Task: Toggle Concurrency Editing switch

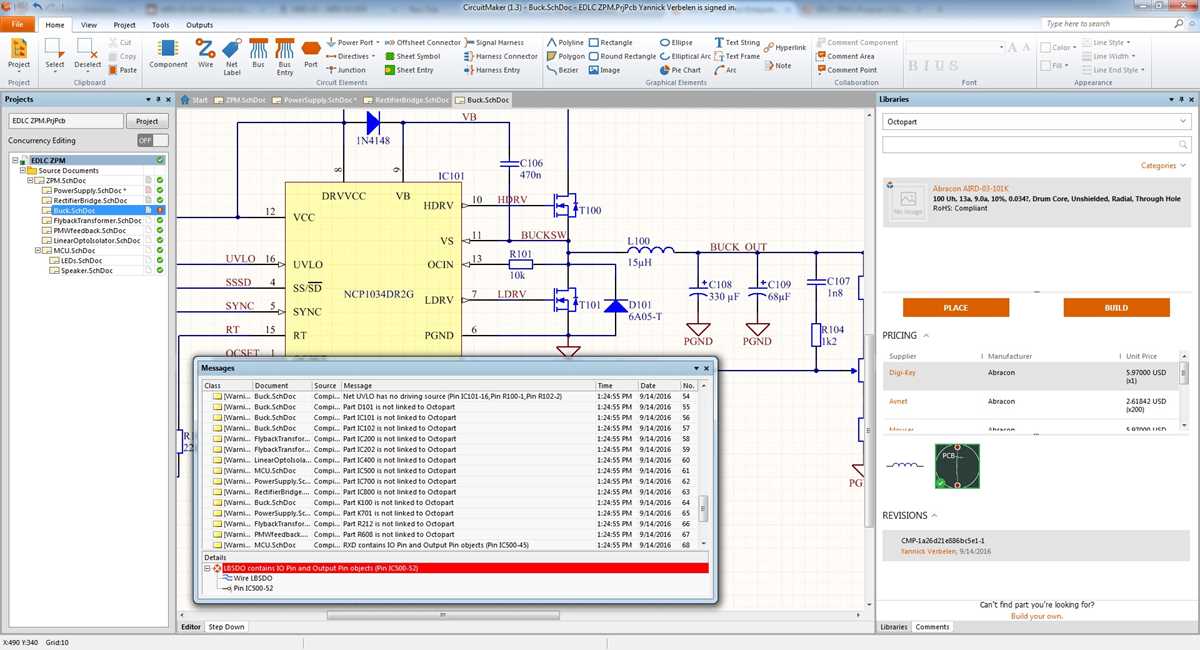Action: 152,141
